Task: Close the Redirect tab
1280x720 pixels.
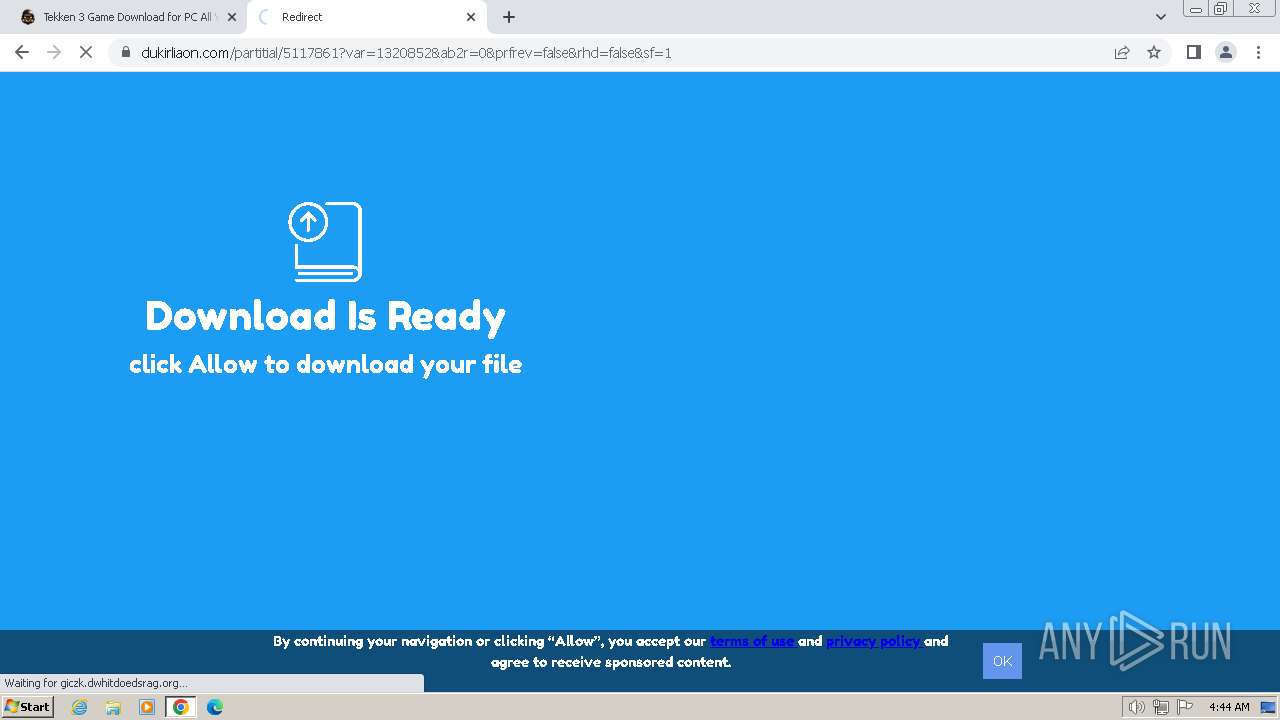Action: pyautogui.click(x=471, y=17)
